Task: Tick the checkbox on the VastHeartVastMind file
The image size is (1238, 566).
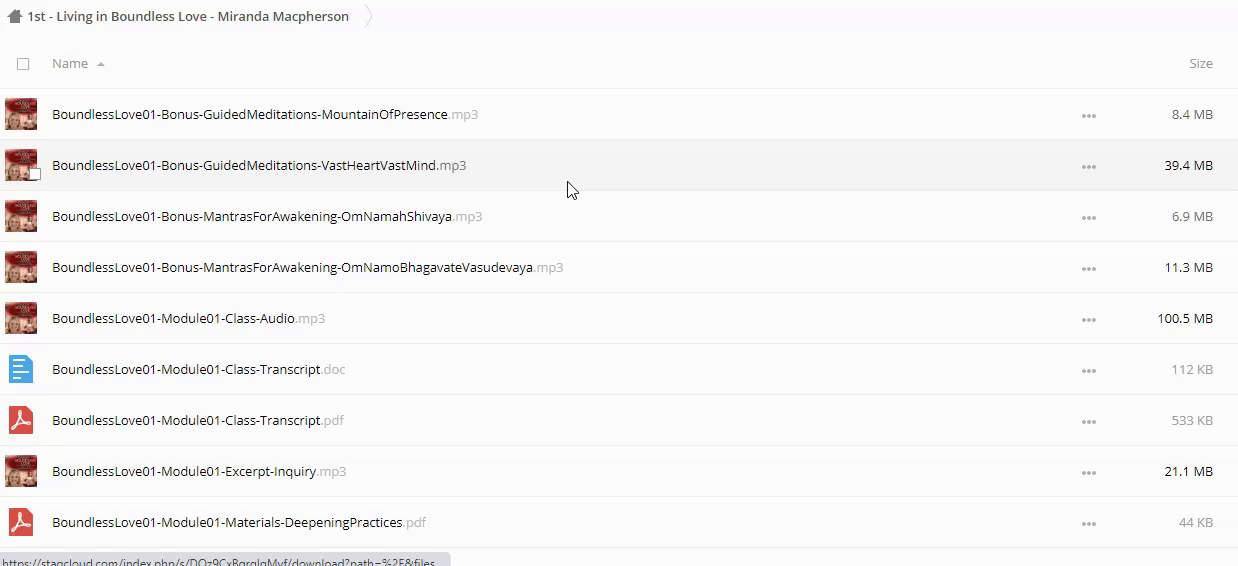Action: click(34, 174)
